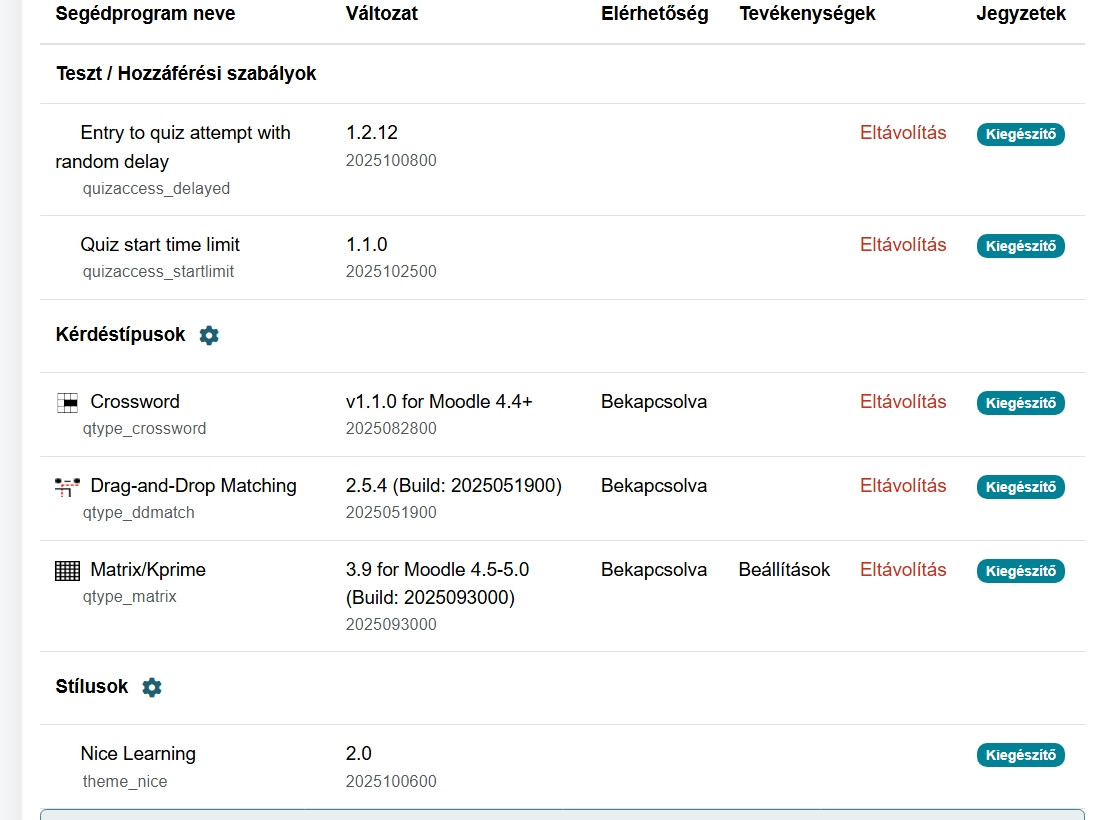Screen dimensions: 1120x820
Task: Open Beállítások for Matrix/Kprime
Action: point(784,570)
